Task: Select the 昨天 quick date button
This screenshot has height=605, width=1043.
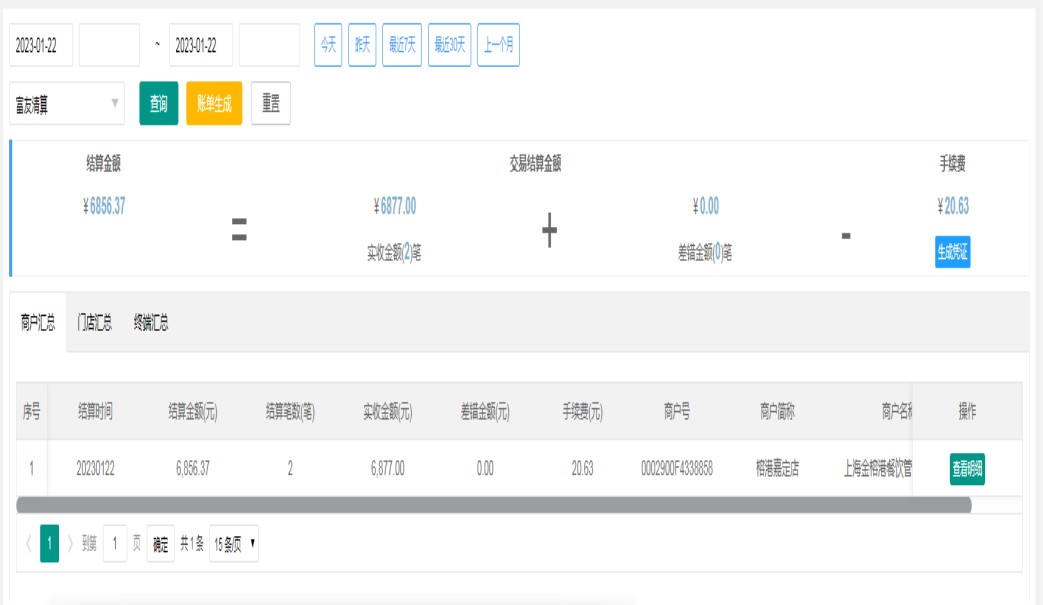Action: click(362, 46)
